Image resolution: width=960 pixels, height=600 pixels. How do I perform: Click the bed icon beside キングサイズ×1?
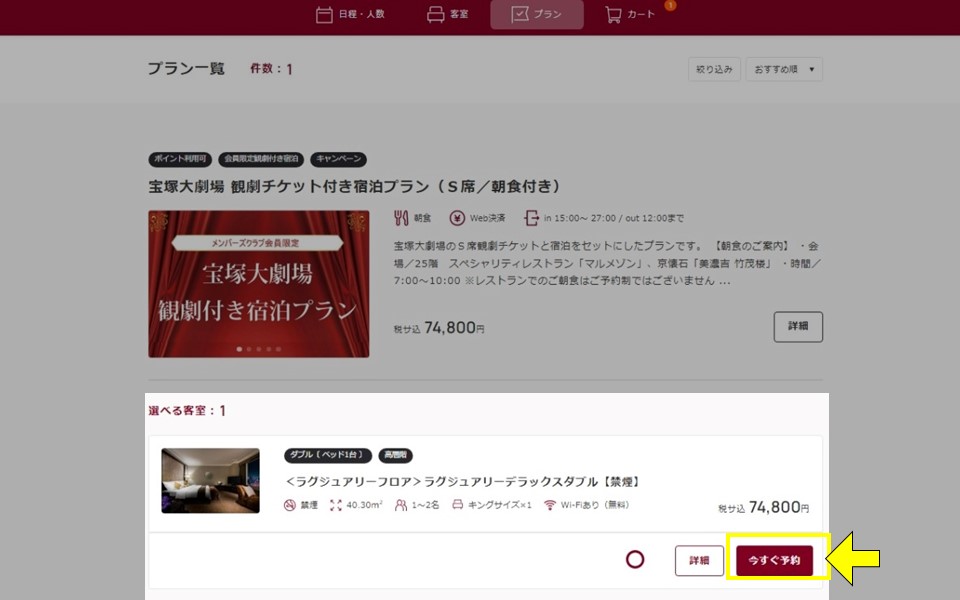point(457,505)
